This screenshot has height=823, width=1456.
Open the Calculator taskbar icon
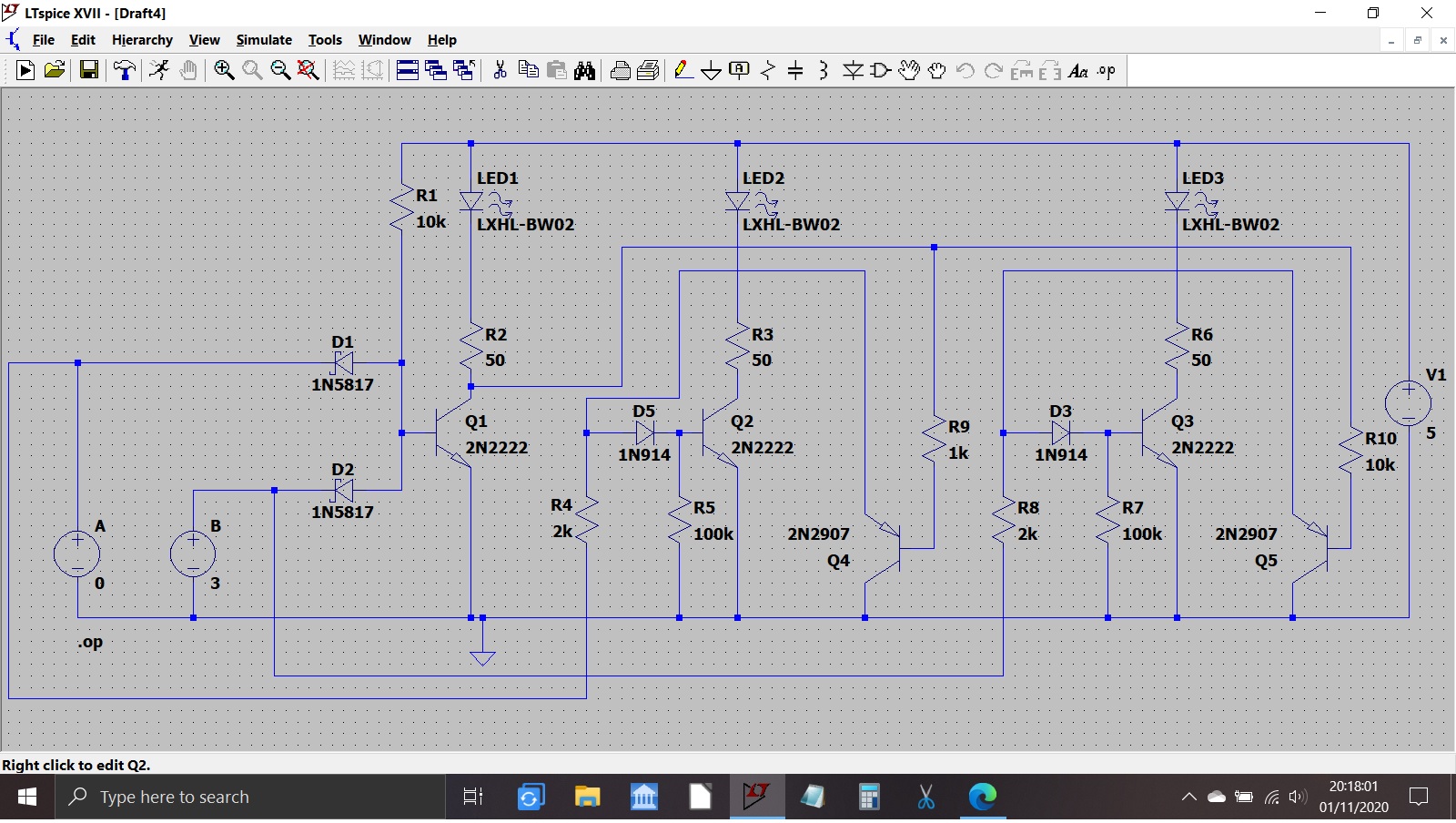tap(869, 798)
